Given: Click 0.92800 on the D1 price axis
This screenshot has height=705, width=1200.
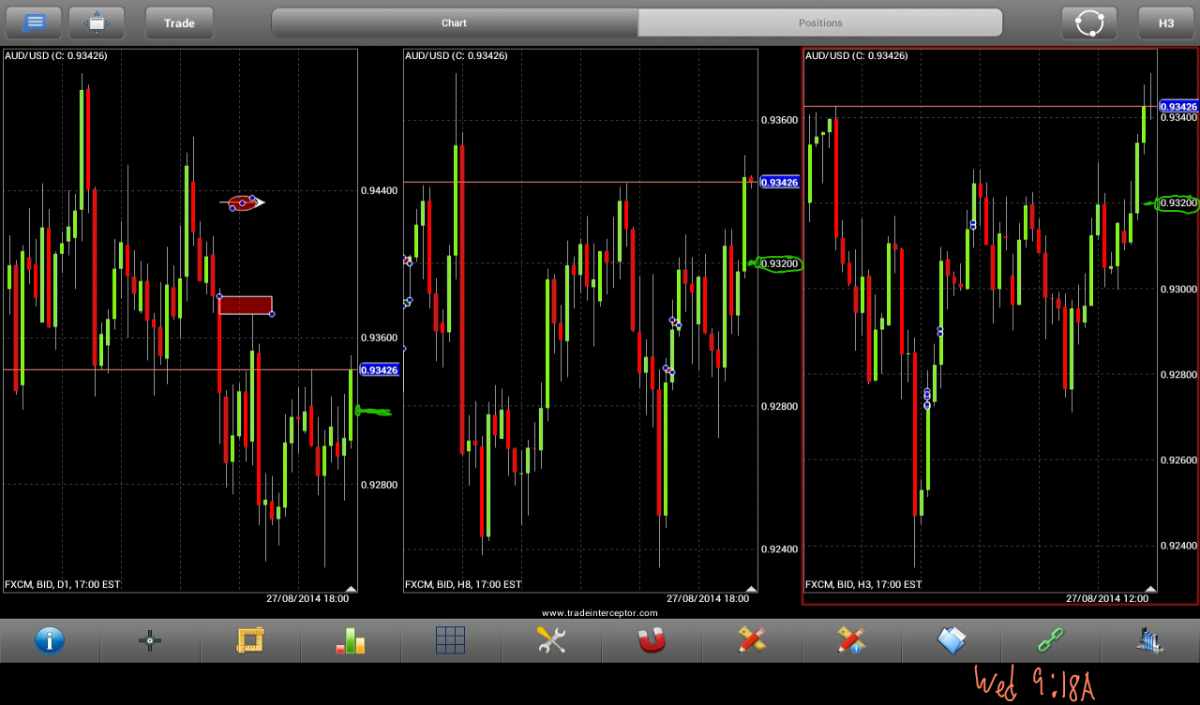Looking at the screenshot, I should tap(379, 485).
